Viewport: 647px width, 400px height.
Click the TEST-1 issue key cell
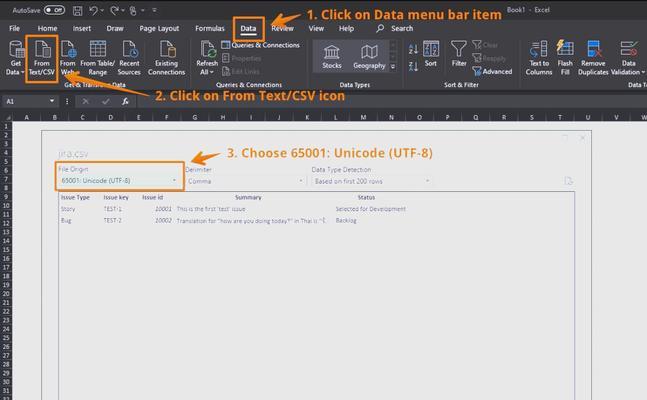113,209
